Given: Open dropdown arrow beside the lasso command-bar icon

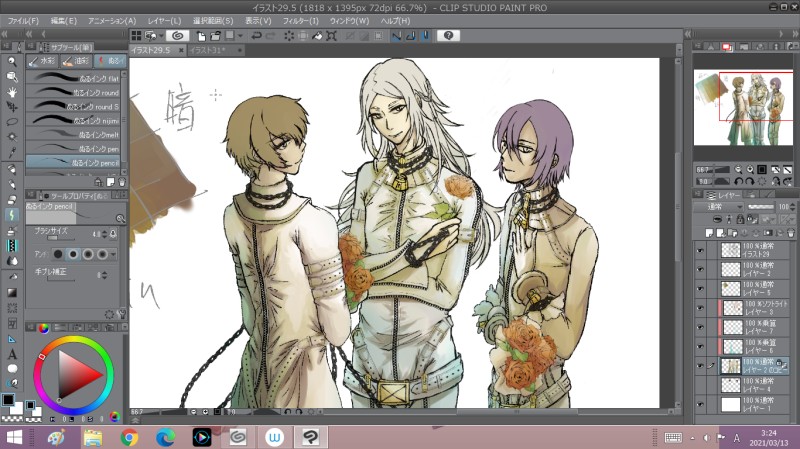Looking at the screenshot, I should pyautogui.click(x=161, y=36).
